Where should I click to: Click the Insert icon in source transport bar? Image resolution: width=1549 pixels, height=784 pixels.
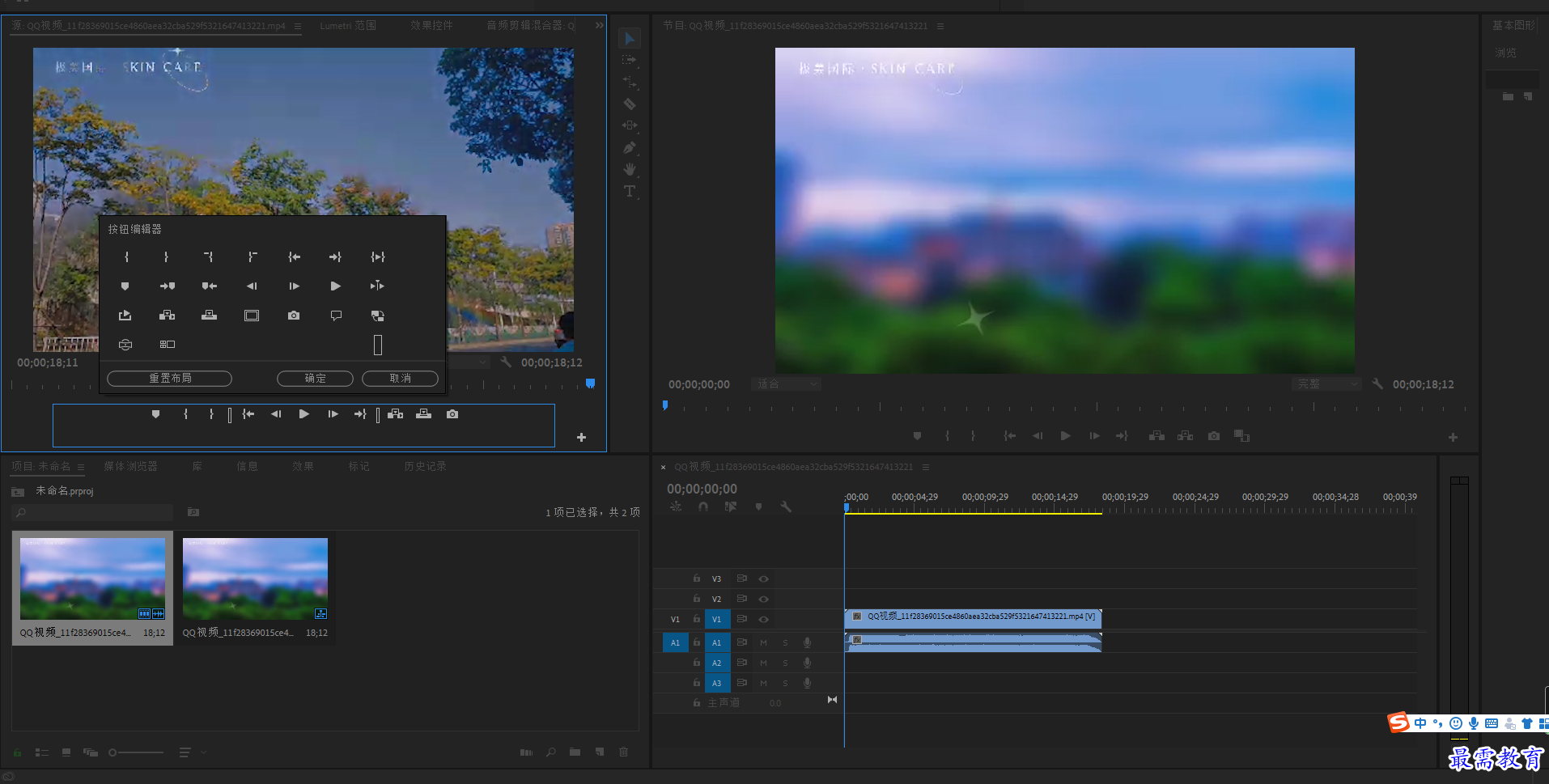395,413
